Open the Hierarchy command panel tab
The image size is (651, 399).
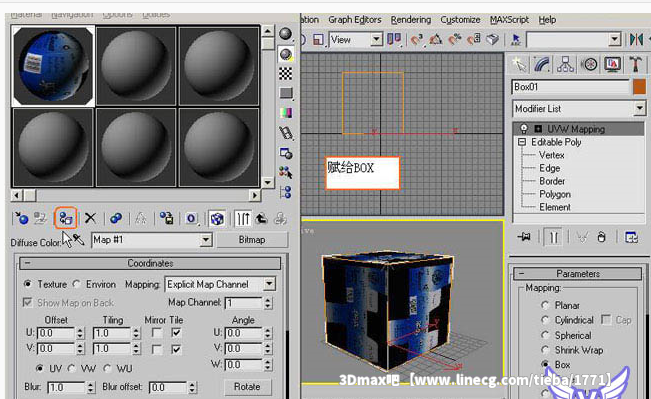[x=565, y=64]
